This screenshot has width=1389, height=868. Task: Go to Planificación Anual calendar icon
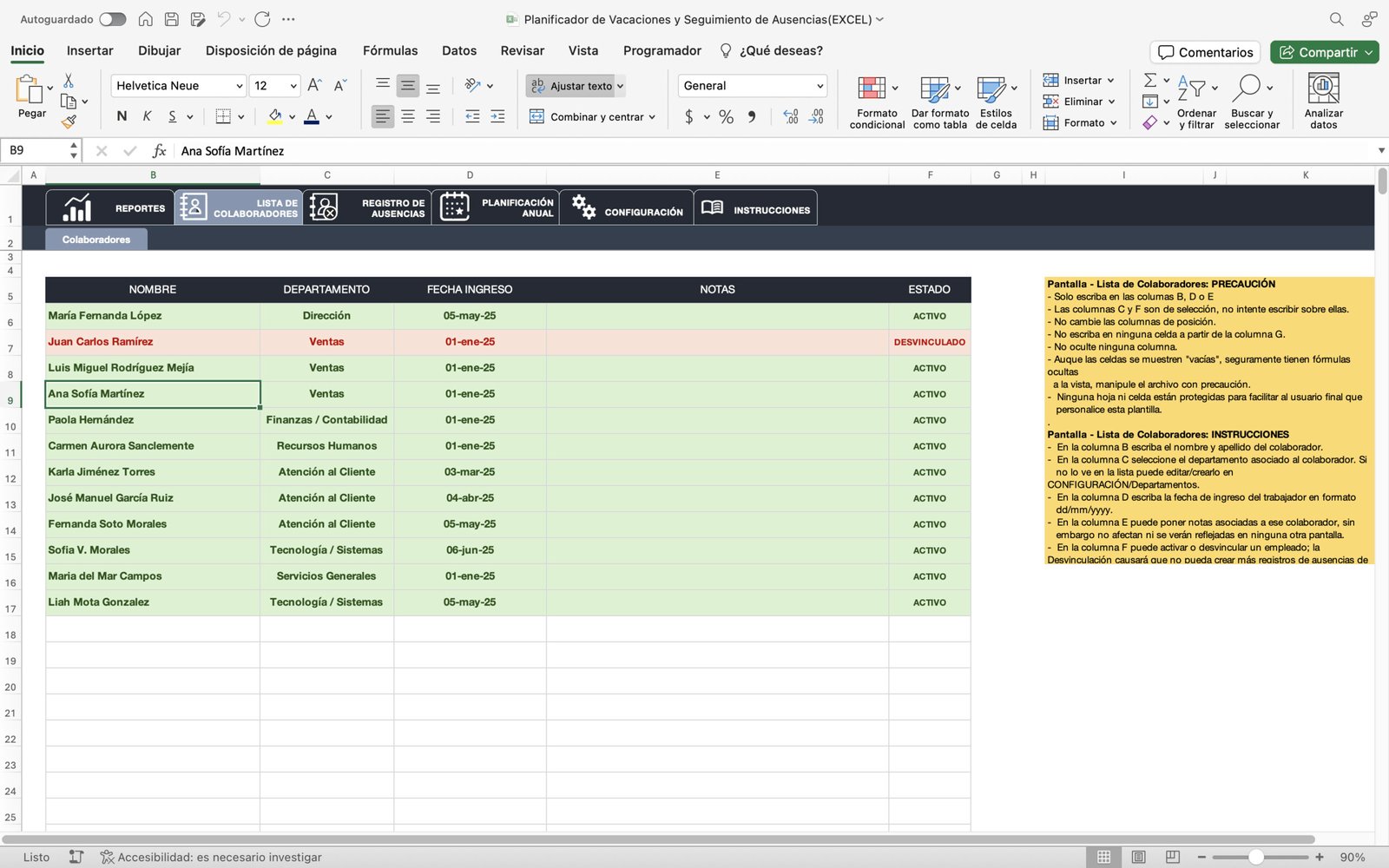455,207
